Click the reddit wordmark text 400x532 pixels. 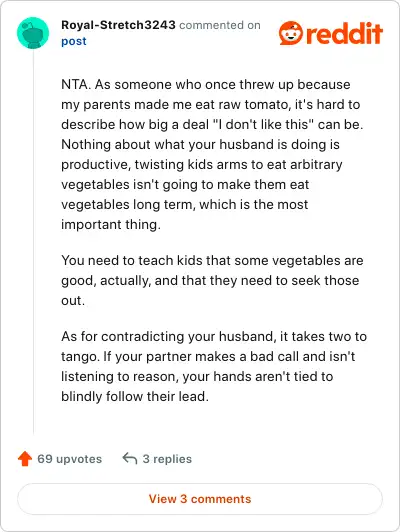[x=344, y=34]
